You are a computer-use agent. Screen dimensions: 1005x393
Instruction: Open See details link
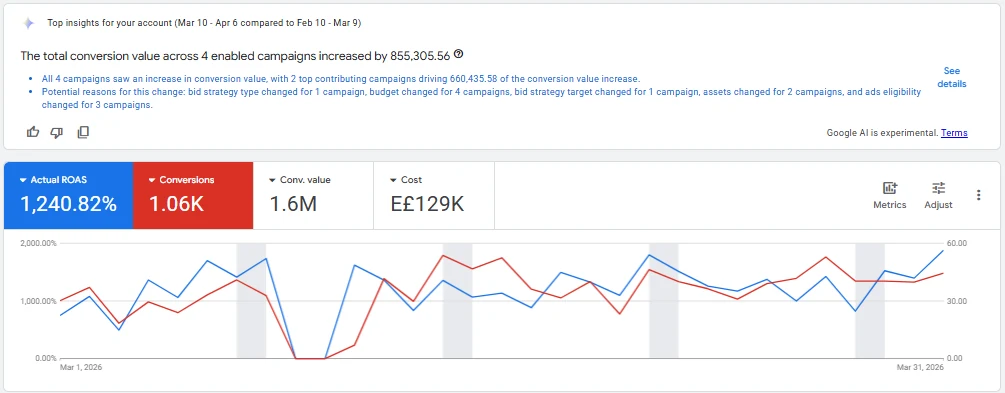point(952,77)
